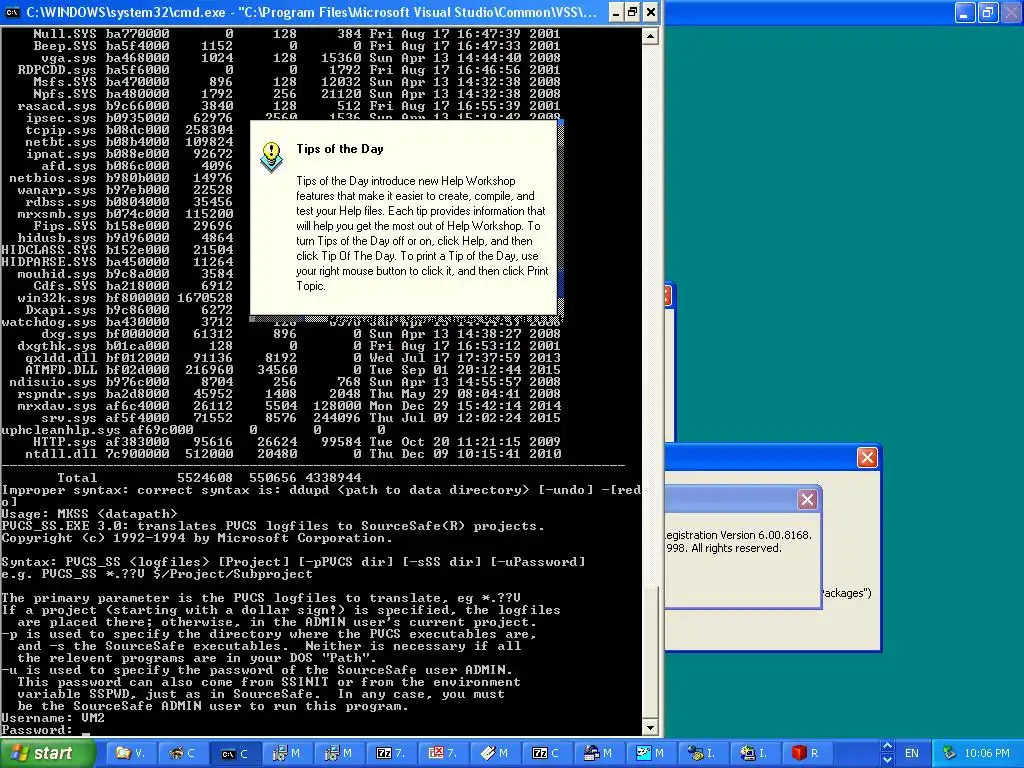Minimize the background window at top right
Image resolution: width=1024 pixels, height=768 pixels.
(965, 12)
